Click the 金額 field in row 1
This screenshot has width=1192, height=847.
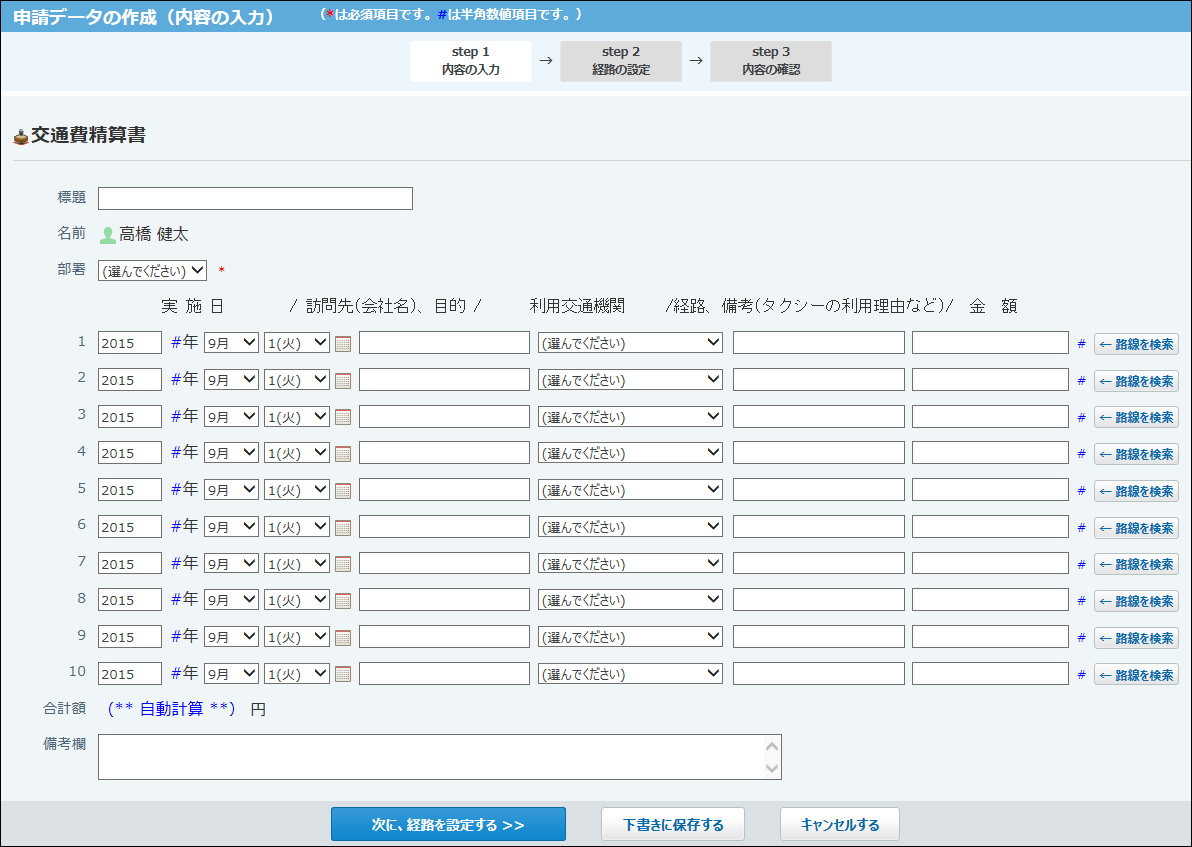click(991, 343)
